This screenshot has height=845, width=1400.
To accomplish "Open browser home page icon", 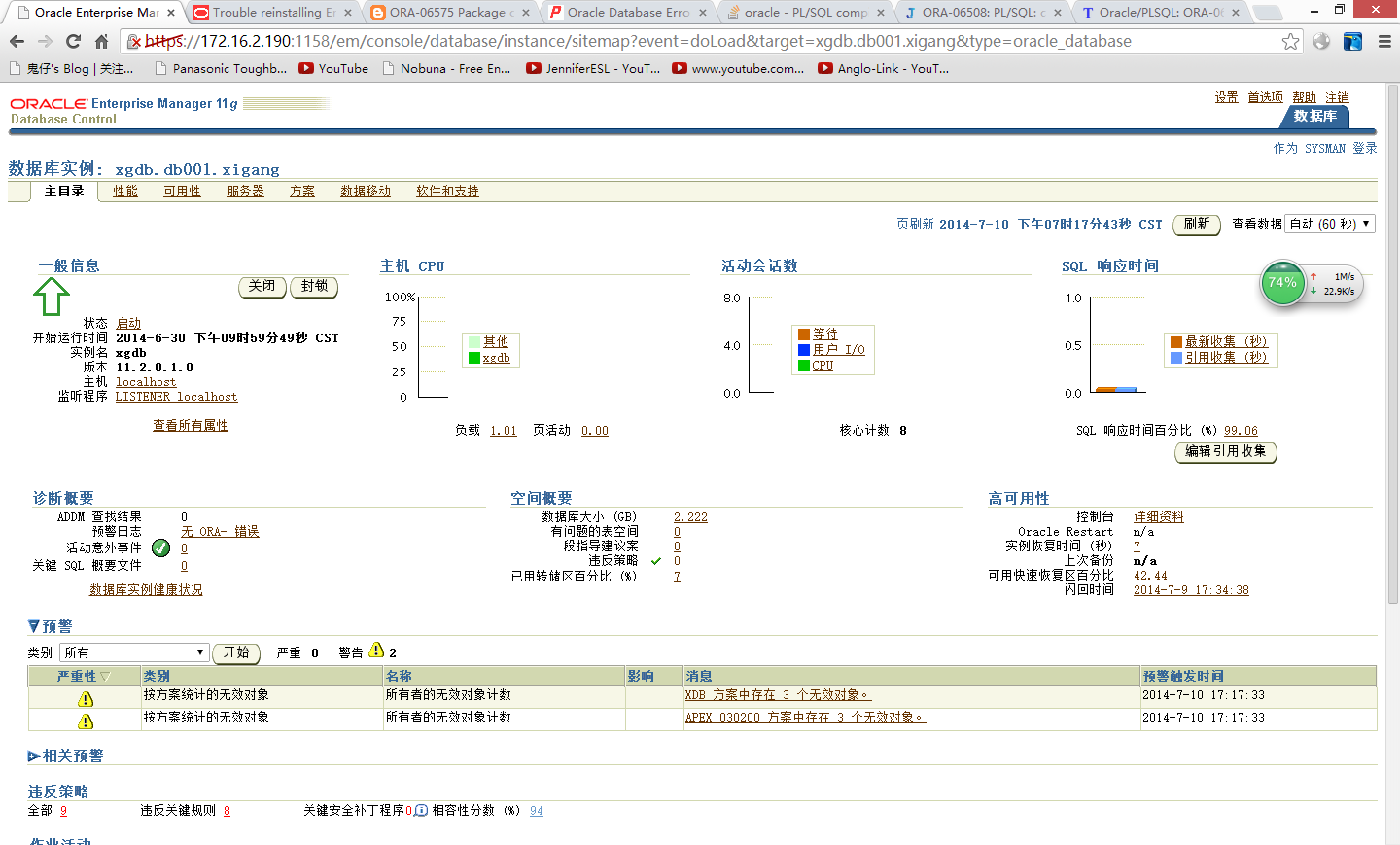I will pyautogui.click(x=101, y=42).
